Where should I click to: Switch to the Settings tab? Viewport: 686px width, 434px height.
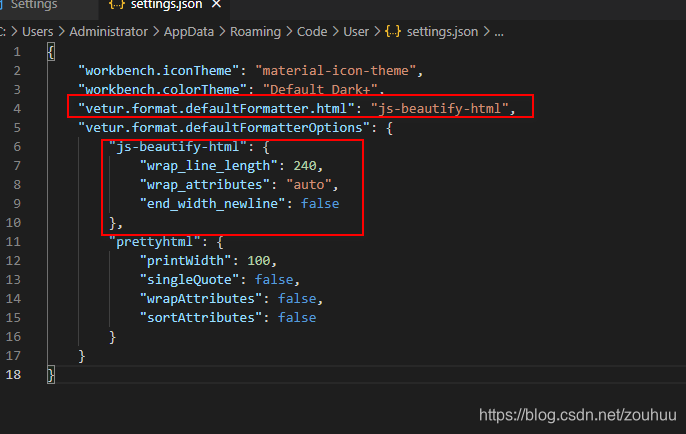pos(34,4)
